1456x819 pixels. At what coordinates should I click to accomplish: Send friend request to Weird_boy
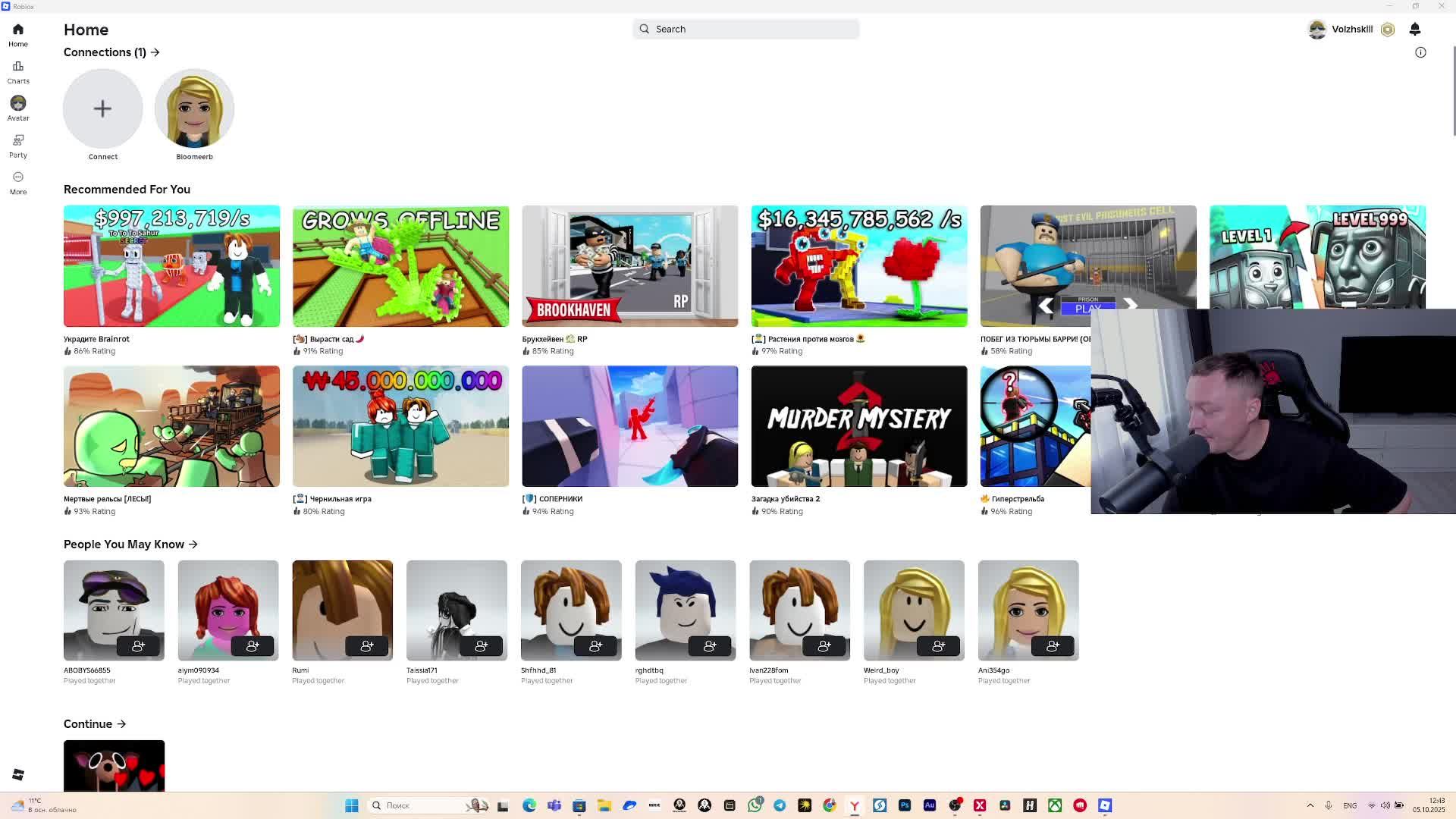938,646
